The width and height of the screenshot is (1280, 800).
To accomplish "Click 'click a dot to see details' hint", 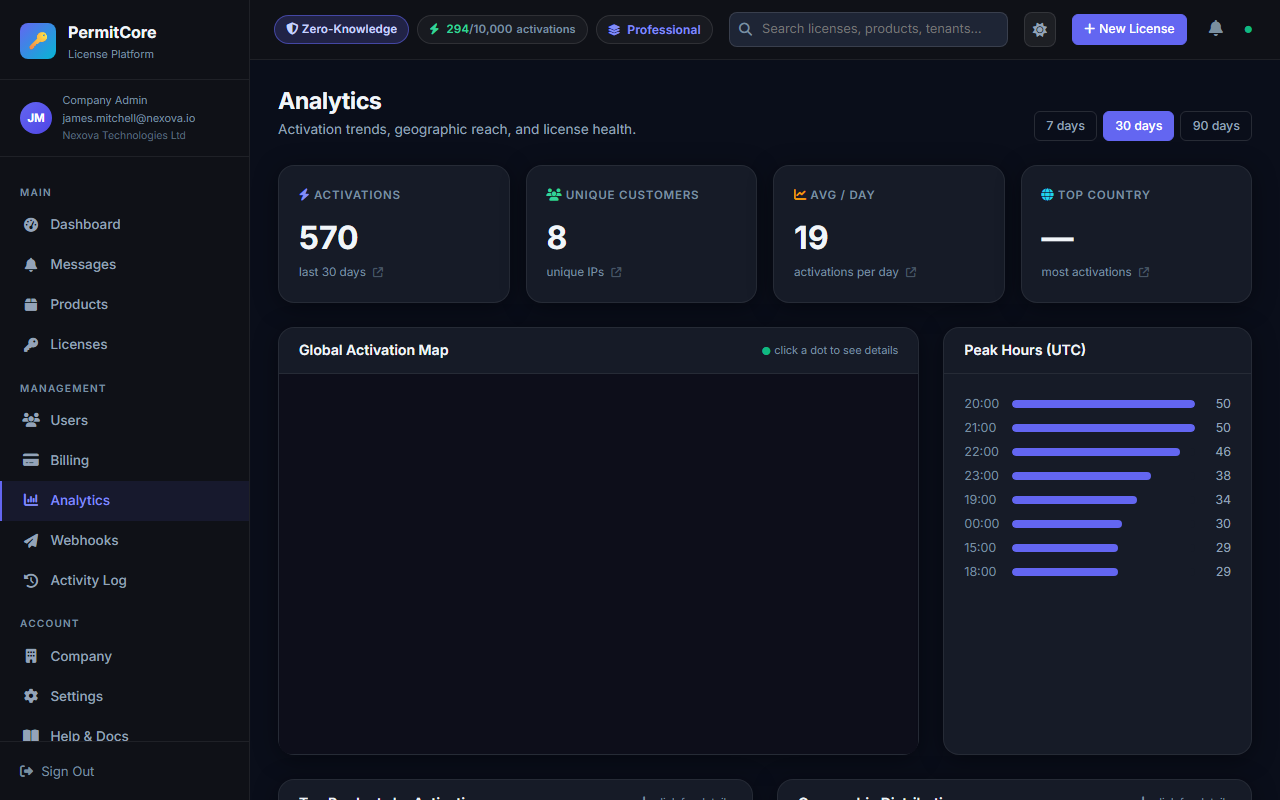I will click(836, 351).
